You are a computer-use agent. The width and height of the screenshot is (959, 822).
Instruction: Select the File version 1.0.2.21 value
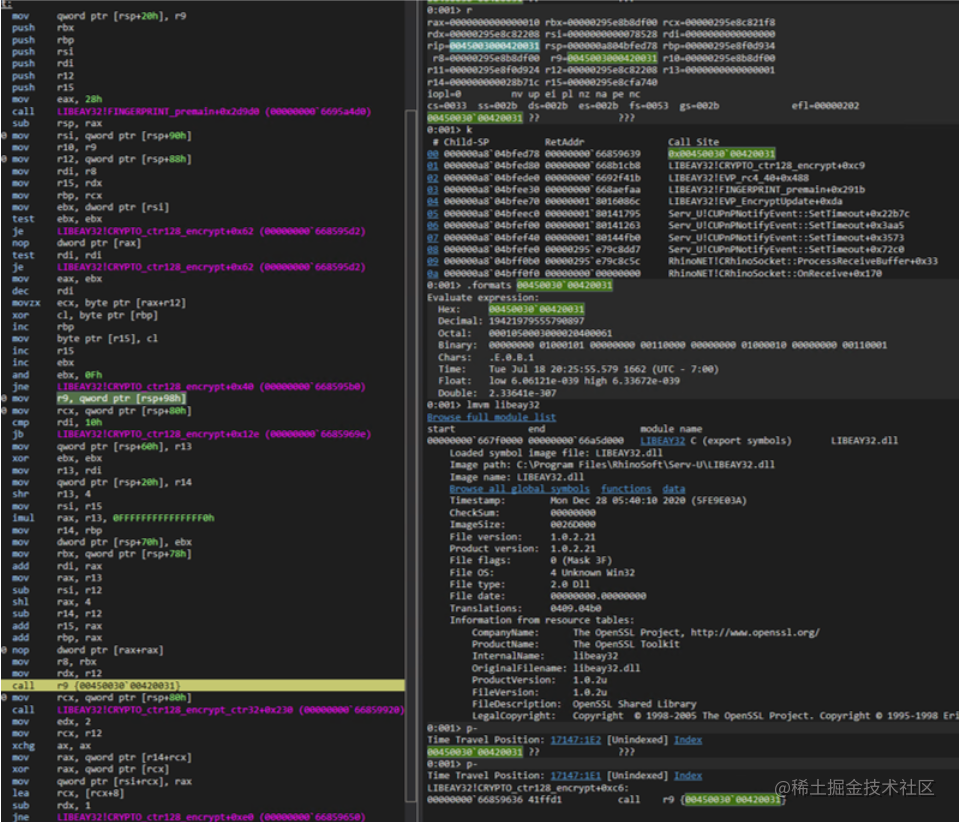572,537
